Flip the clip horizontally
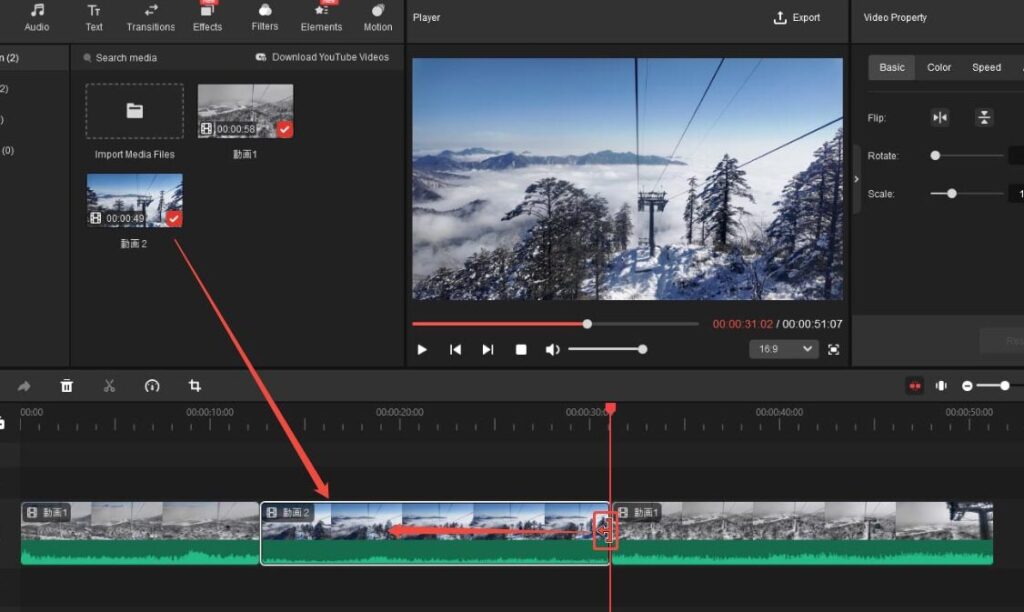The width and height of the screenshot is (1024, 612). pyautogui.click(x=940, y=118)
